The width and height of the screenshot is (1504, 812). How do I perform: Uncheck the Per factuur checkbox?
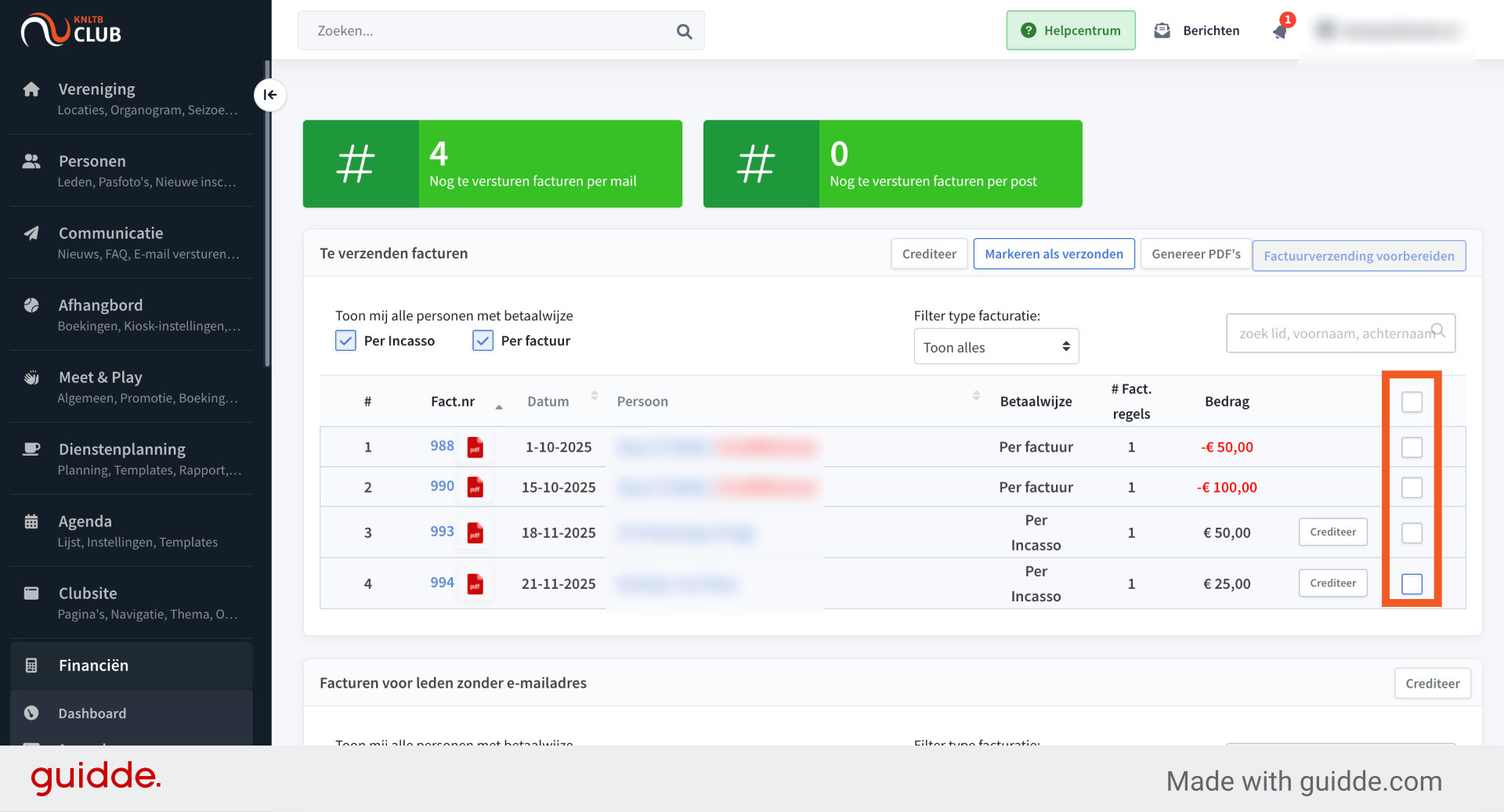pyautogui.click(x=483, y=341)
